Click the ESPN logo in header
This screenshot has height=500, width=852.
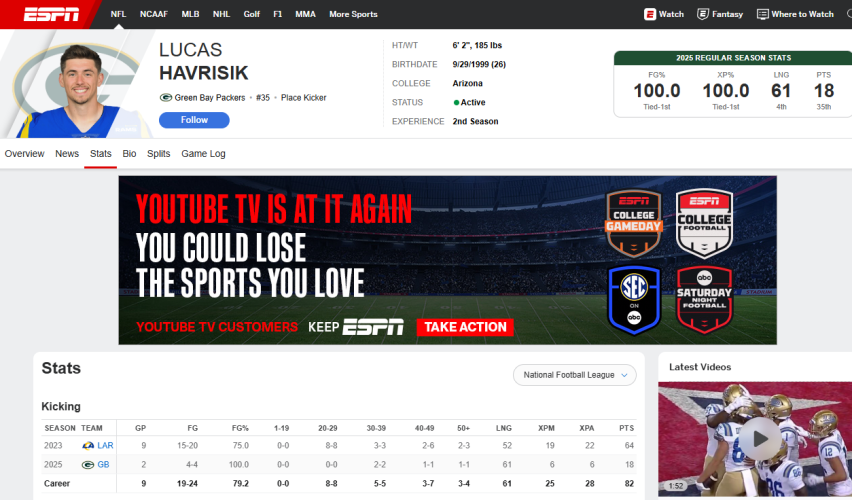tap(51, 14)
